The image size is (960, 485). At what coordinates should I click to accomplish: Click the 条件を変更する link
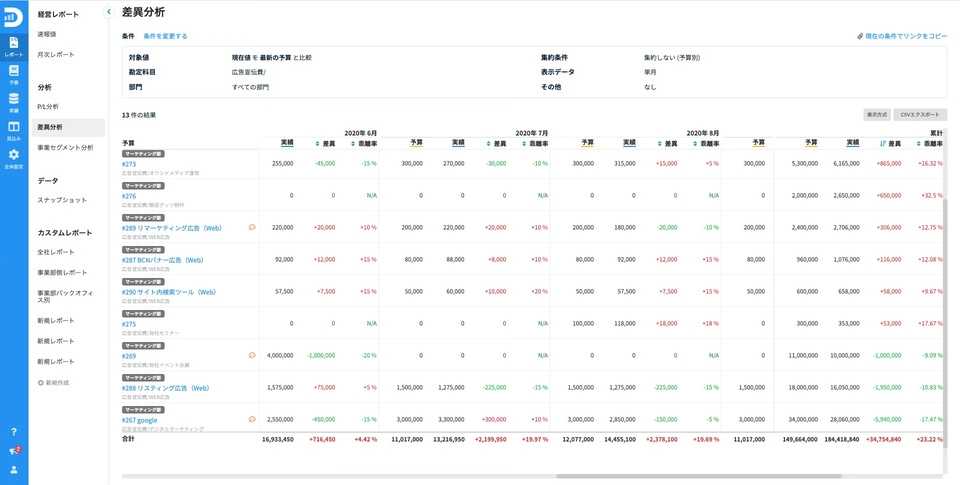point(165,36)
